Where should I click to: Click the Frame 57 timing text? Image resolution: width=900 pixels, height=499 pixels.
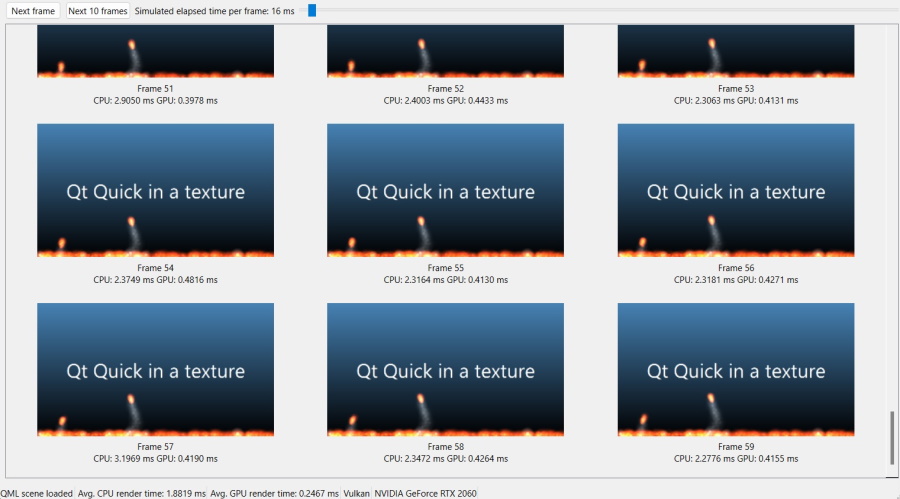(x=155, y=459)
